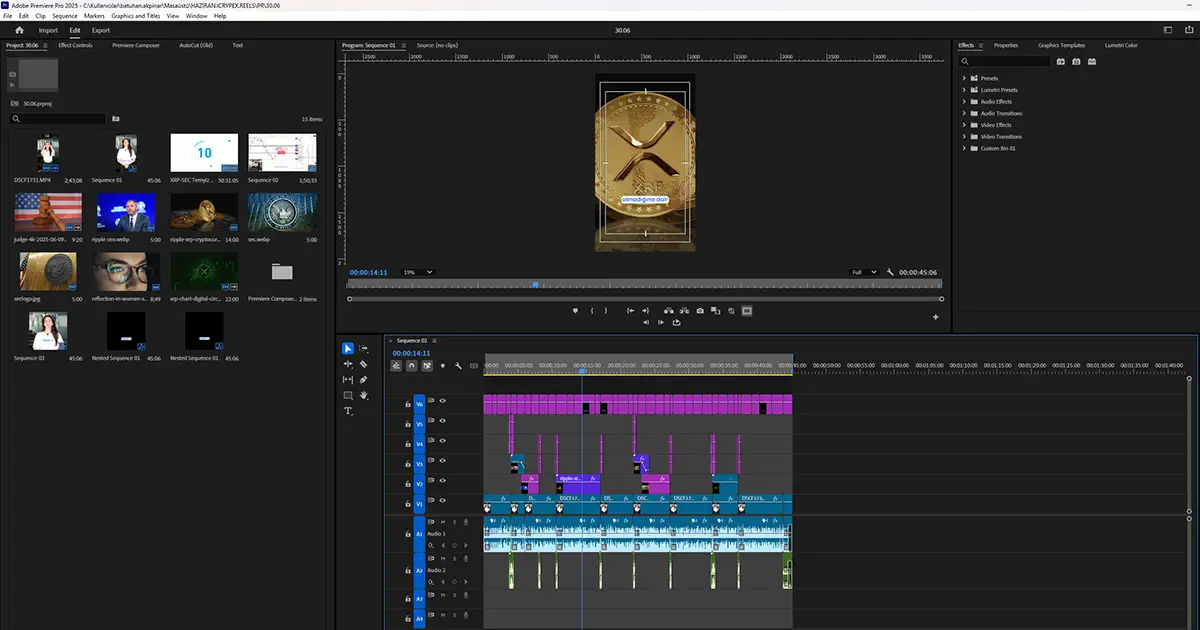This screenshot has height=630, width=1200.
Task: Select the Track Select Forward tool
Action: [x=363, y=348]
